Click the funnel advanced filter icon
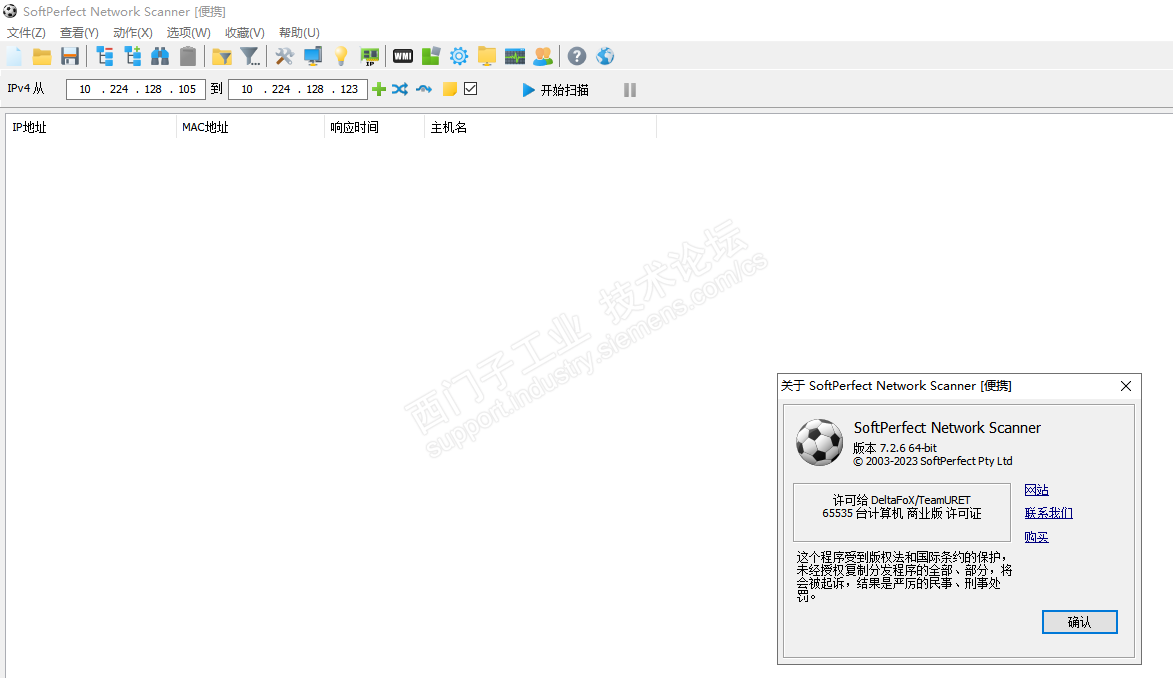Screen dimensions: 1173x678 (249, 56)
